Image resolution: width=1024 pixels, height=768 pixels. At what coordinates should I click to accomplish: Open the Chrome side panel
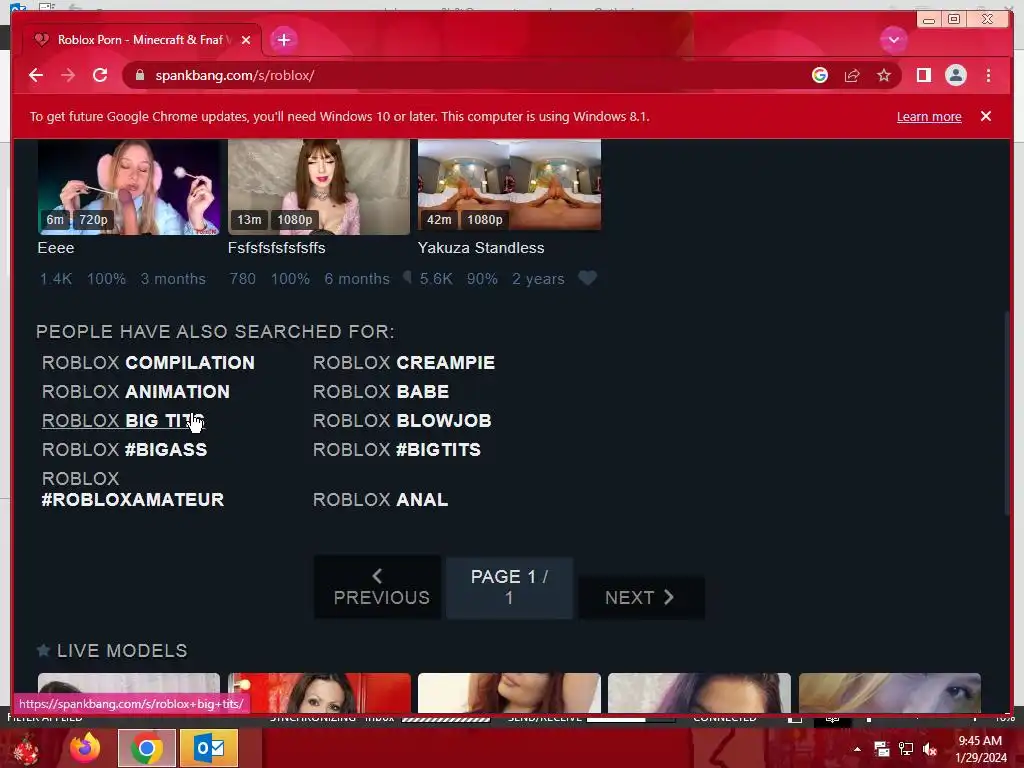coord(923,75)
